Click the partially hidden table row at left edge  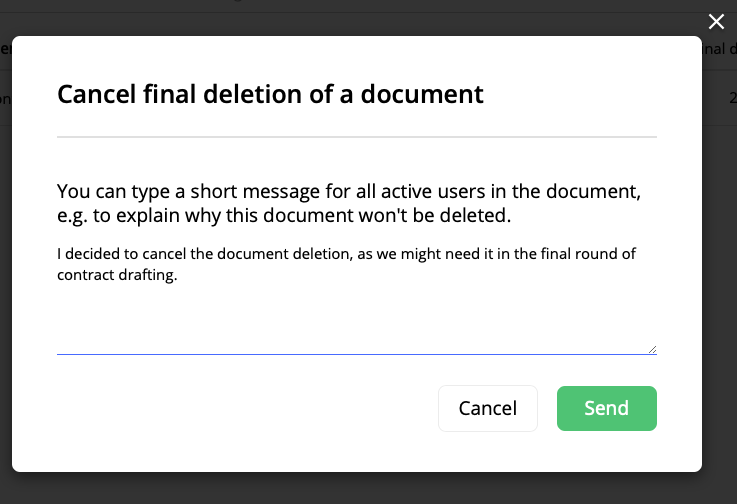6,99
